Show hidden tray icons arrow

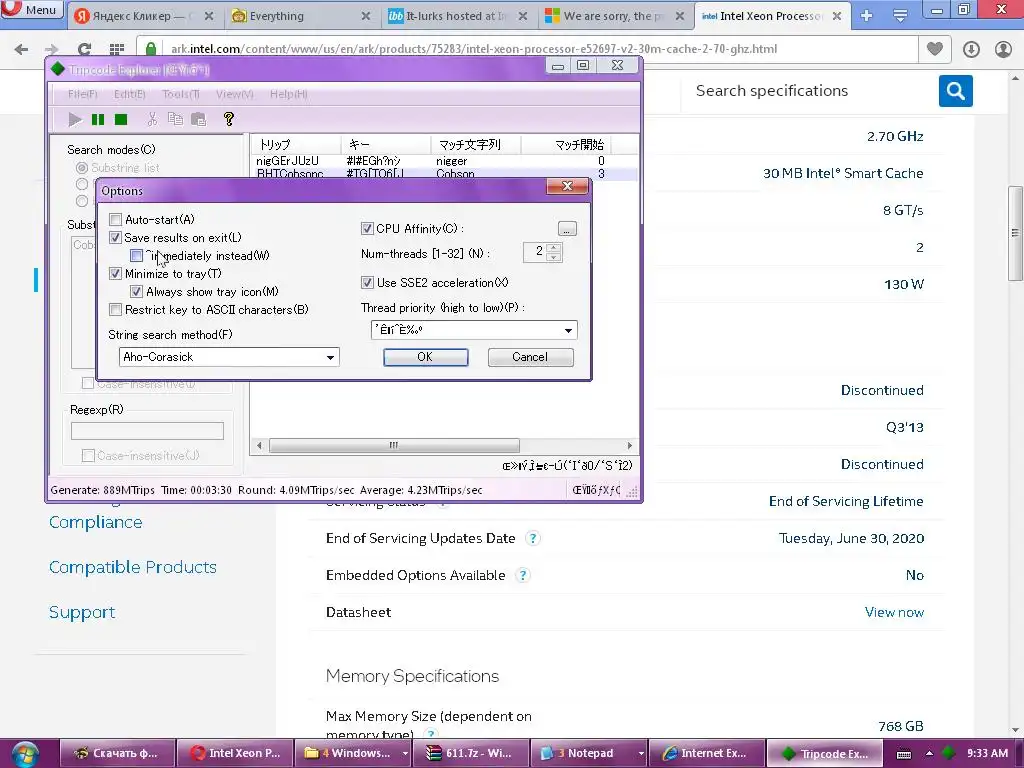929,754
